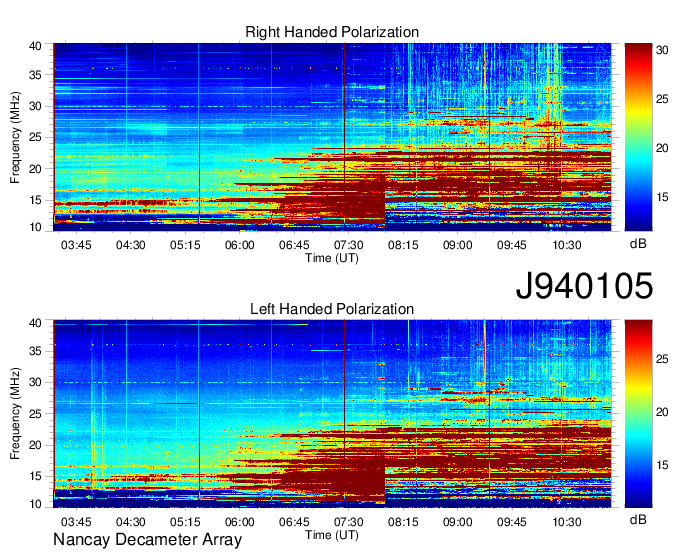
Task: Click the 'Time (UT)' label under bottom plot
Action: pos(332,535)
